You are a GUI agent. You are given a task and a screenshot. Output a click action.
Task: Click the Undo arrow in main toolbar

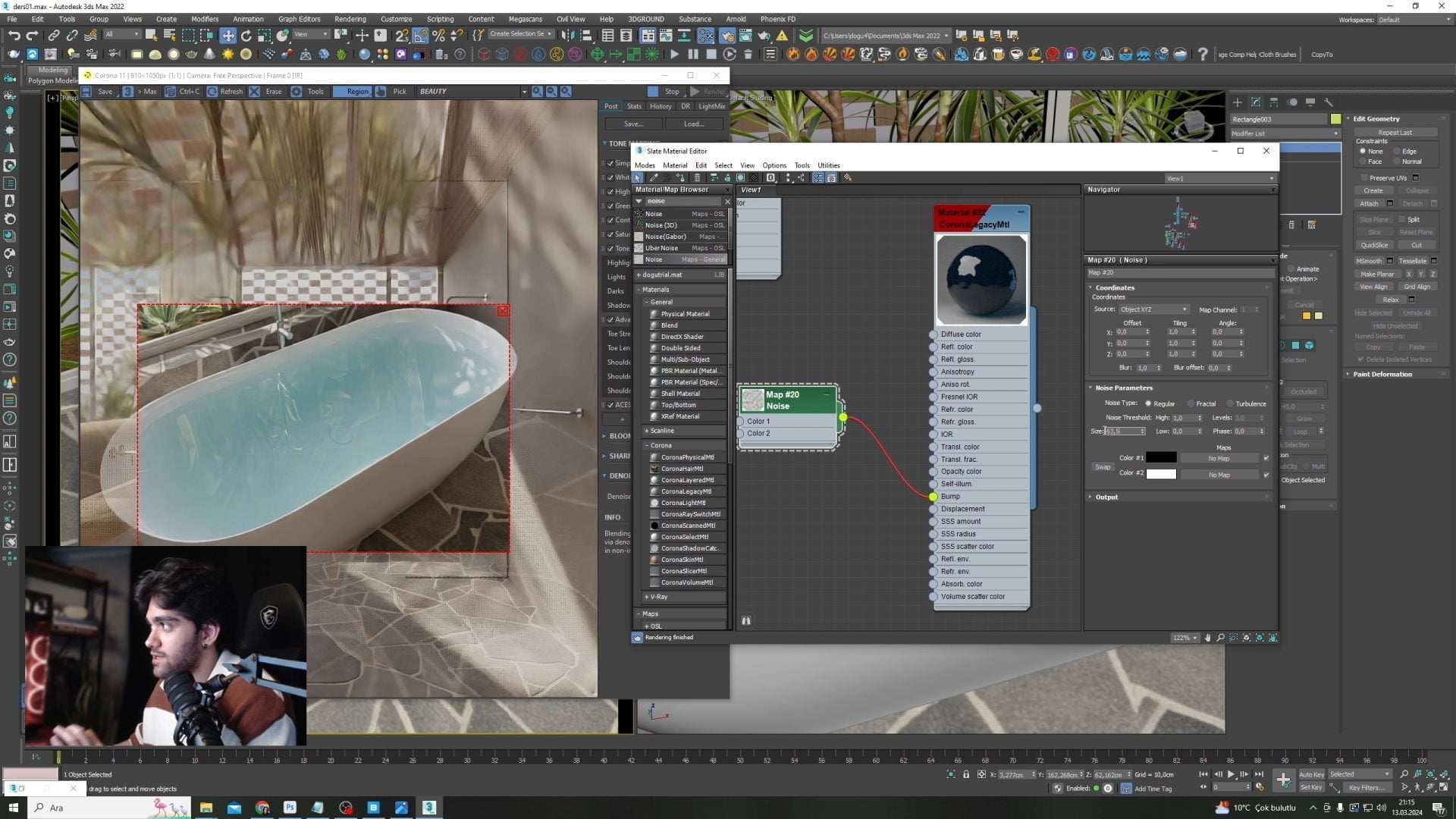tap(14, 35)
